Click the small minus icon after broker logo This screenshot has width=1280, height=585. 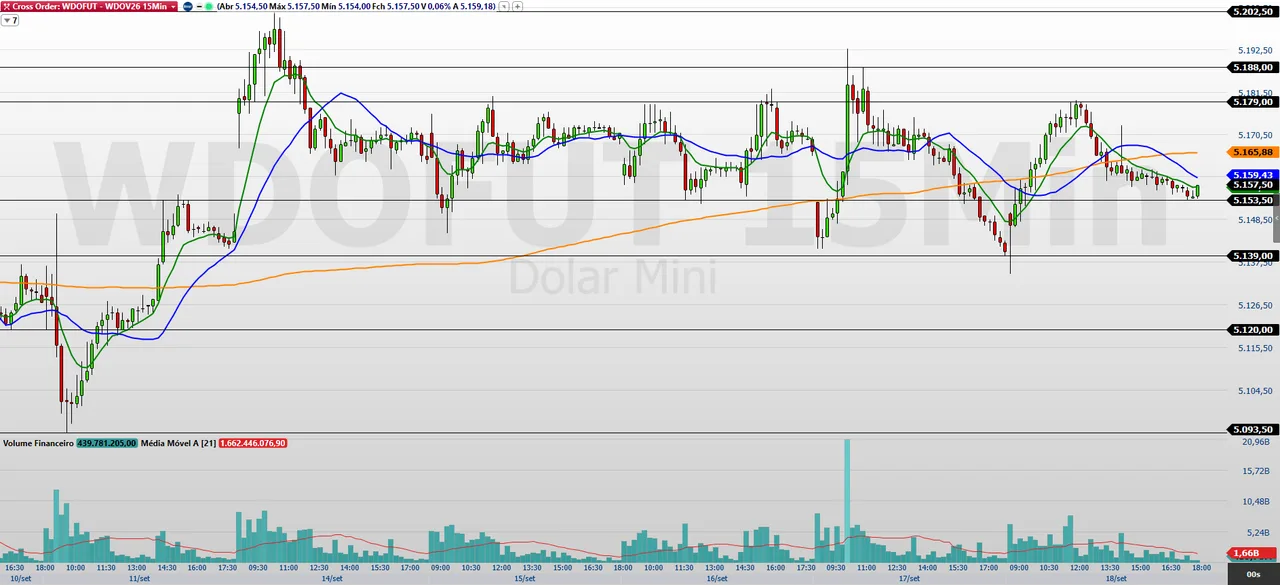pyautogui.click(x=199, y=6)
